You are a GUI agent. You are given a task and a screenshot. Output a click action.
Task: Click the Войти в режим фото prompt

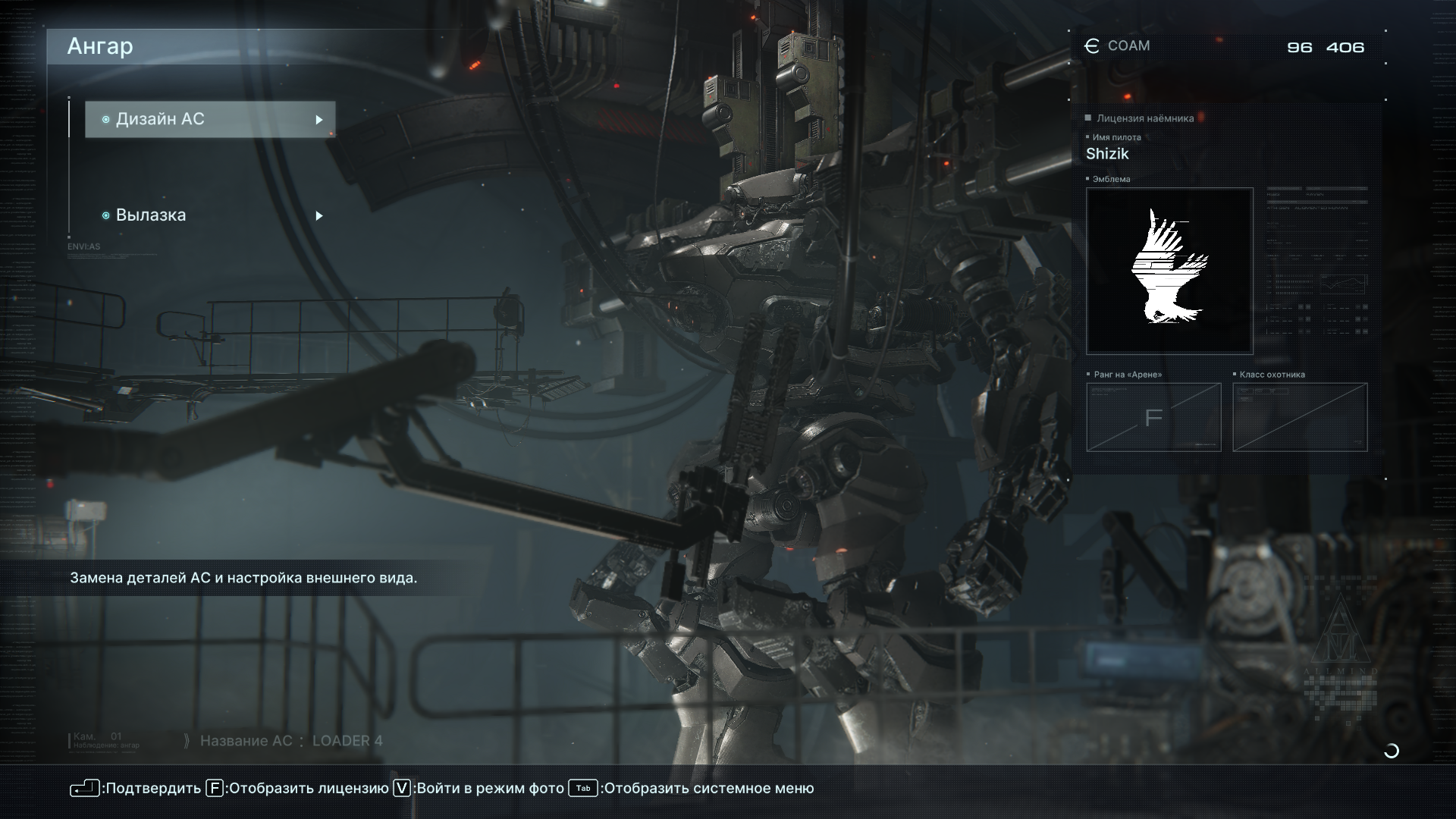pyautogui.click(x=490, y=789)
